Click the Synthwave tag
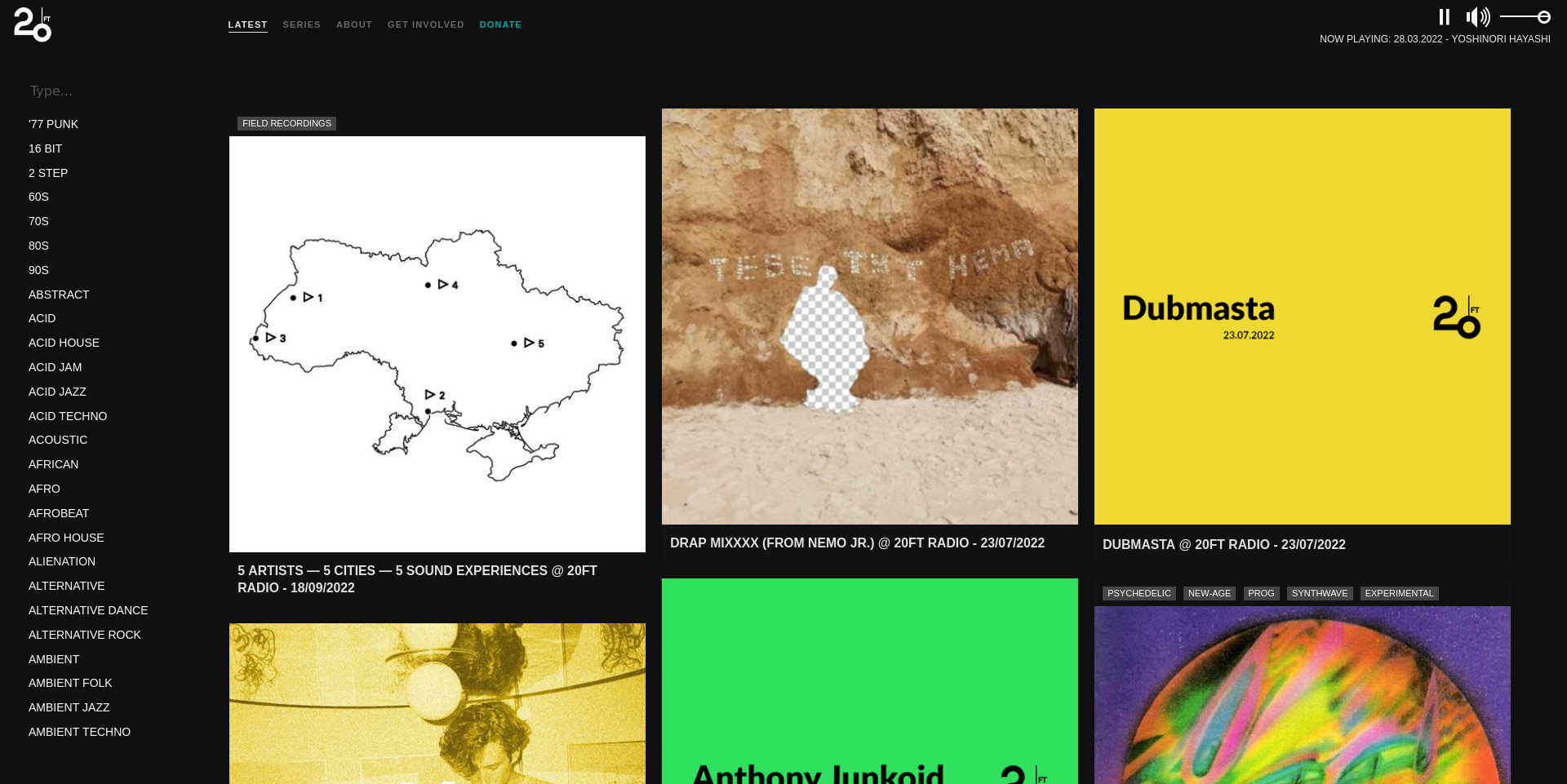Viewport: 1567px width, 784px height. [x=1319, y=593]
